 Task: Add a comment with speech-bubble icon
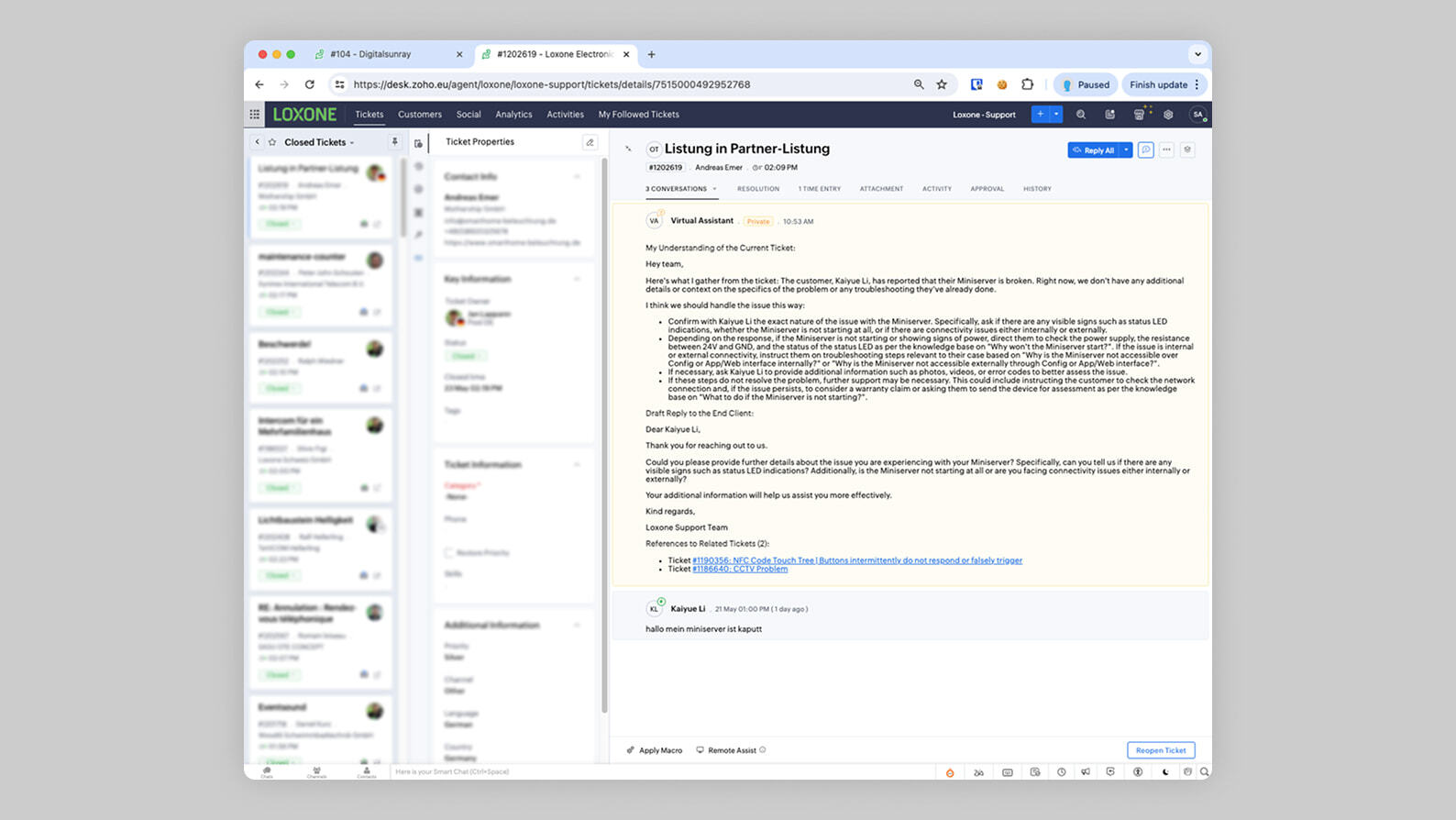click(x=1146, y=150)
